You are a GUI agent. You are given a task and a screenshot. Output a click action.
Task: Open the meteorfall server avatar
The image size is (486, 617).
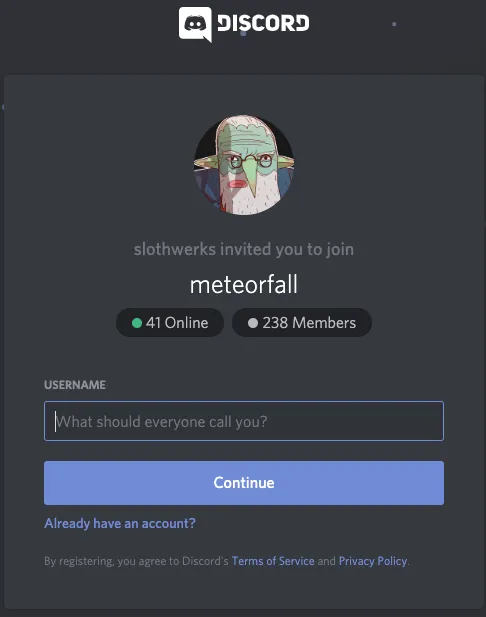(x=244, y=165)
